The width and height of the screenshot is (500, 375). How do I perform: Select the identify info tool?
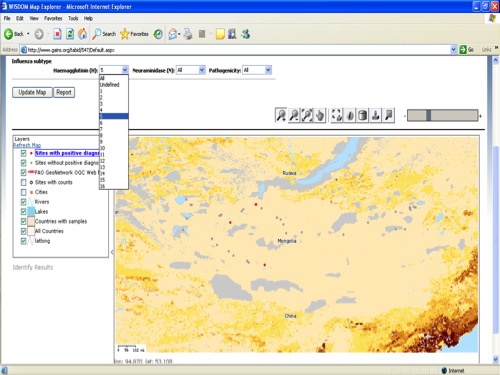click(x=350, y=116)
